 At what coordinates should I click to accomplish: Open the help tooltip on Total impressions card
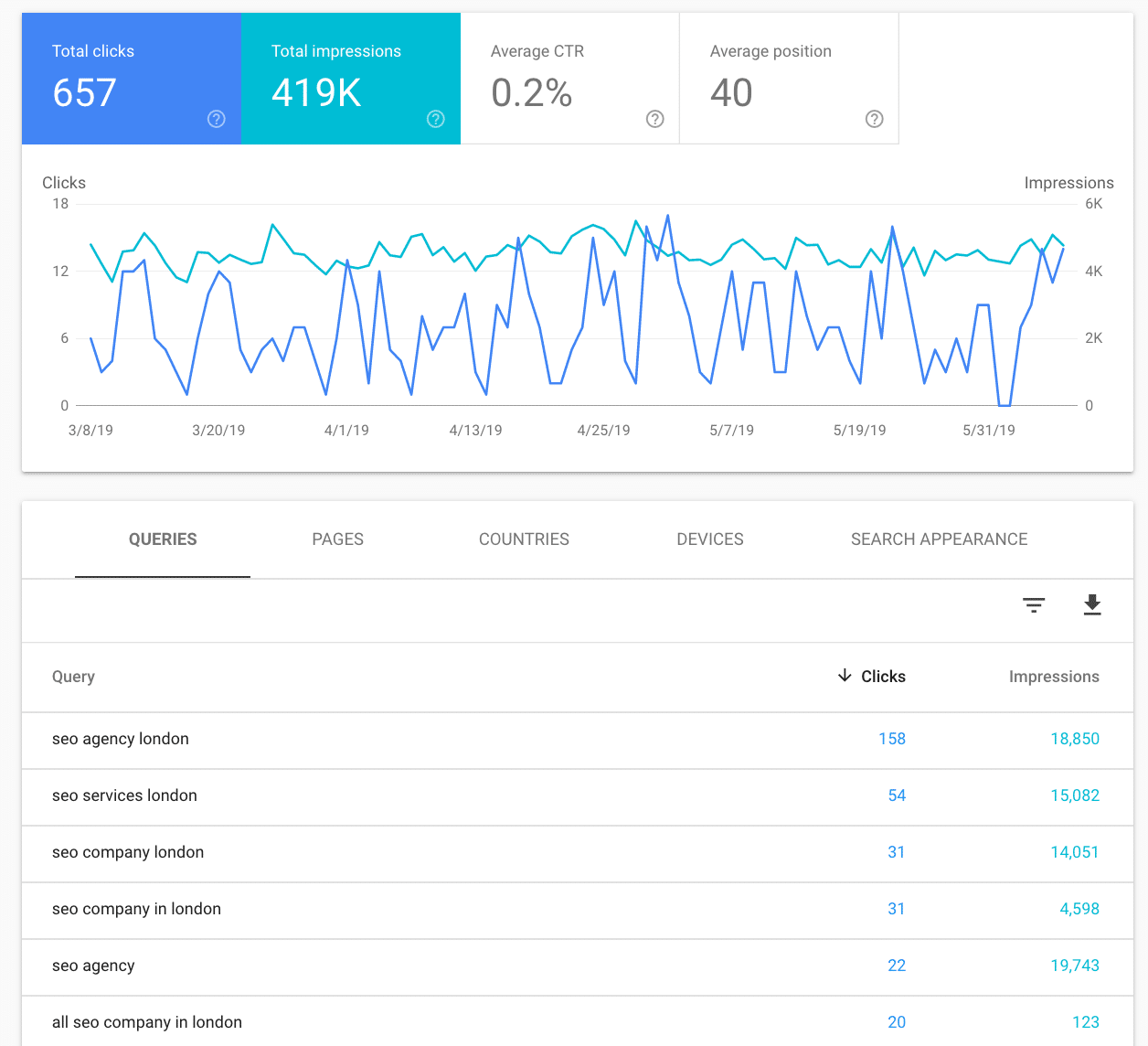435,119
